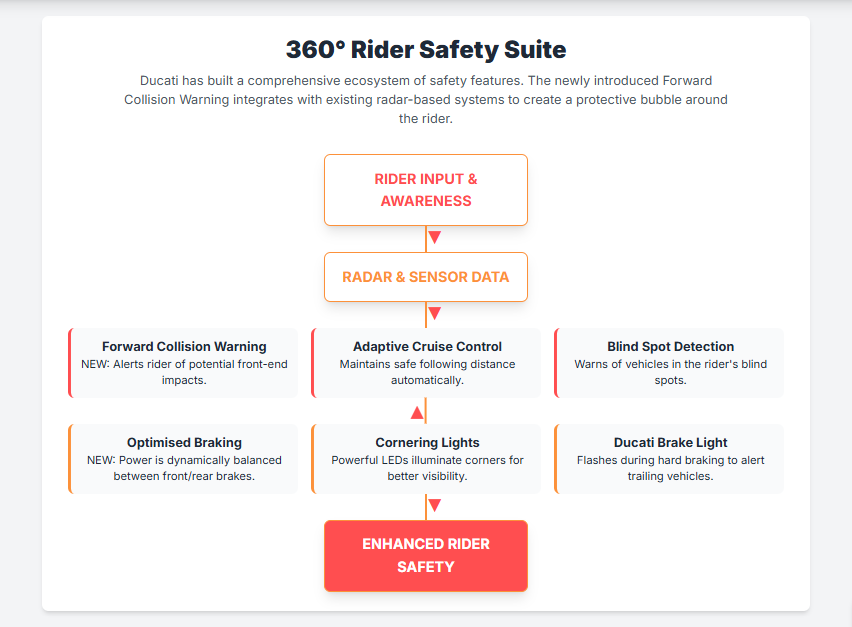Viewport: 852px width, 627px height.
Task: Click the Ducati ecosystem intro paragraph
Action: 426,99
